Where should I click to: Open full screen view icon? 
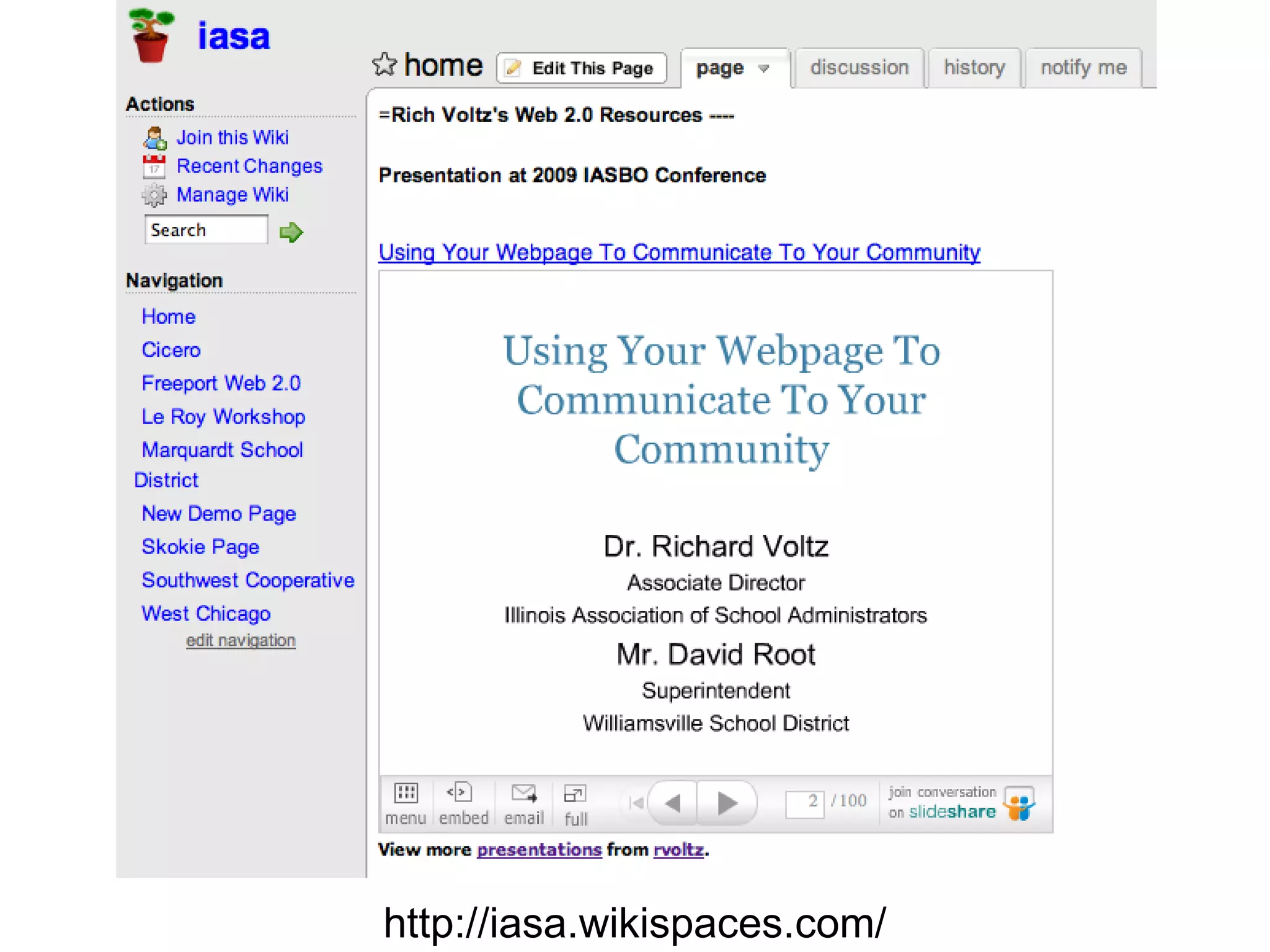[575, 793]
